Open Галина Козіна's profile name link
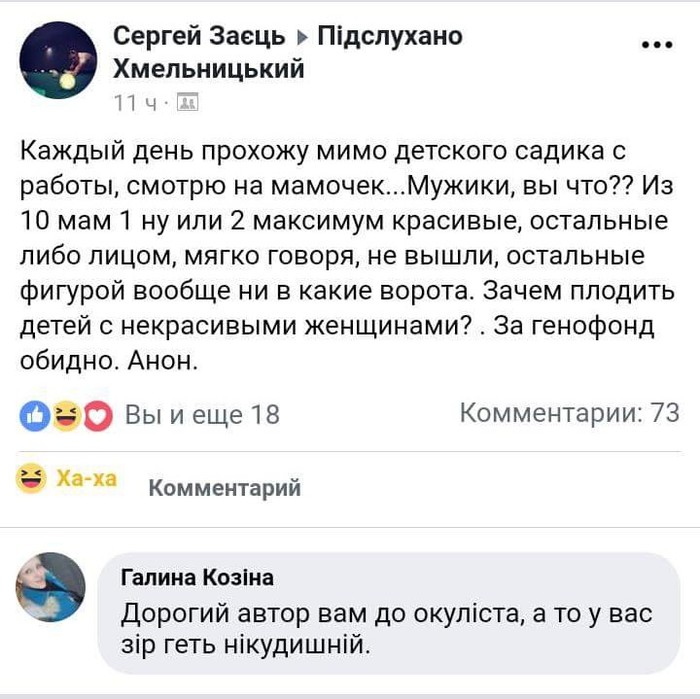 point(197,578)
